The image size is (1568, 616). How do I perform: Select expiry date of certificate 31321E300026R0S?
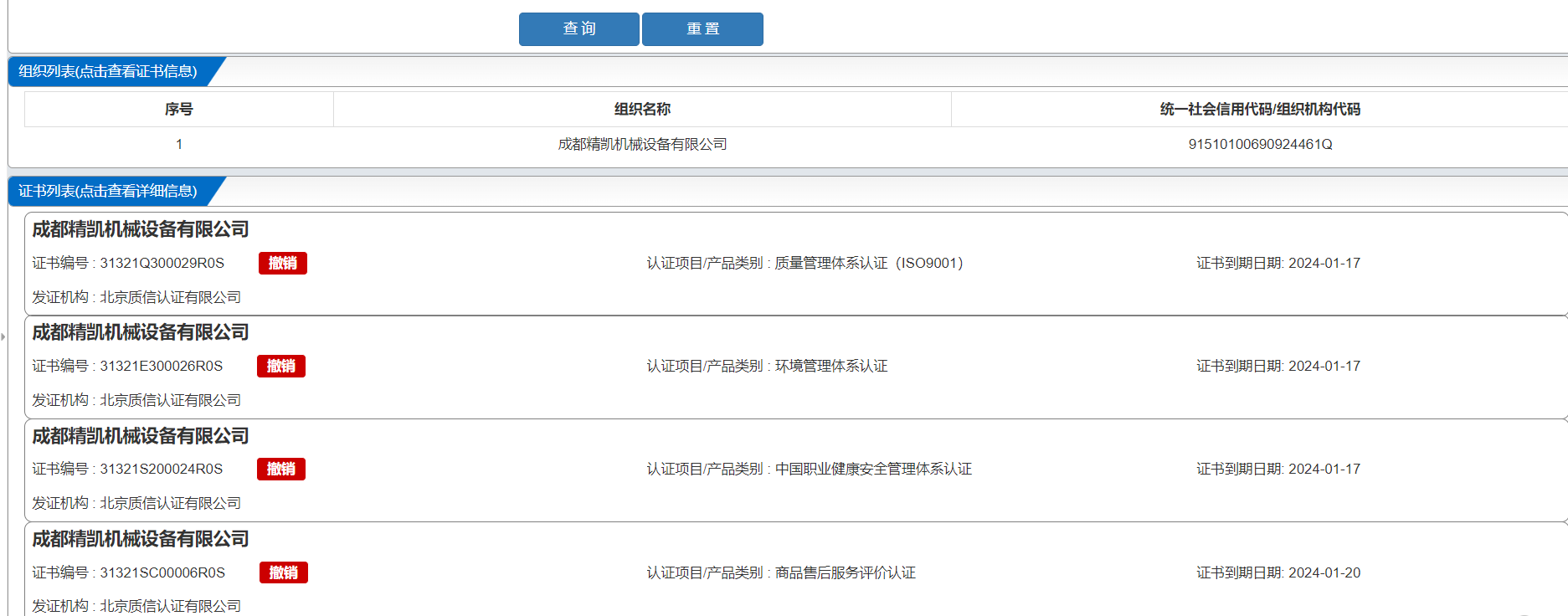(1324, 366)
